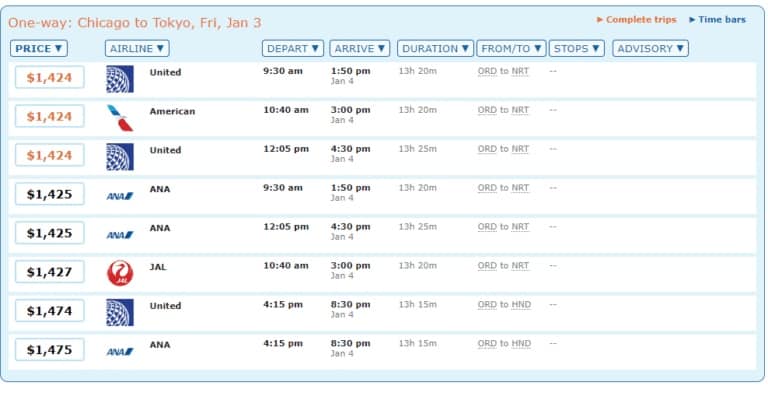Open the STOPS filter dropdown

(576, 49)
